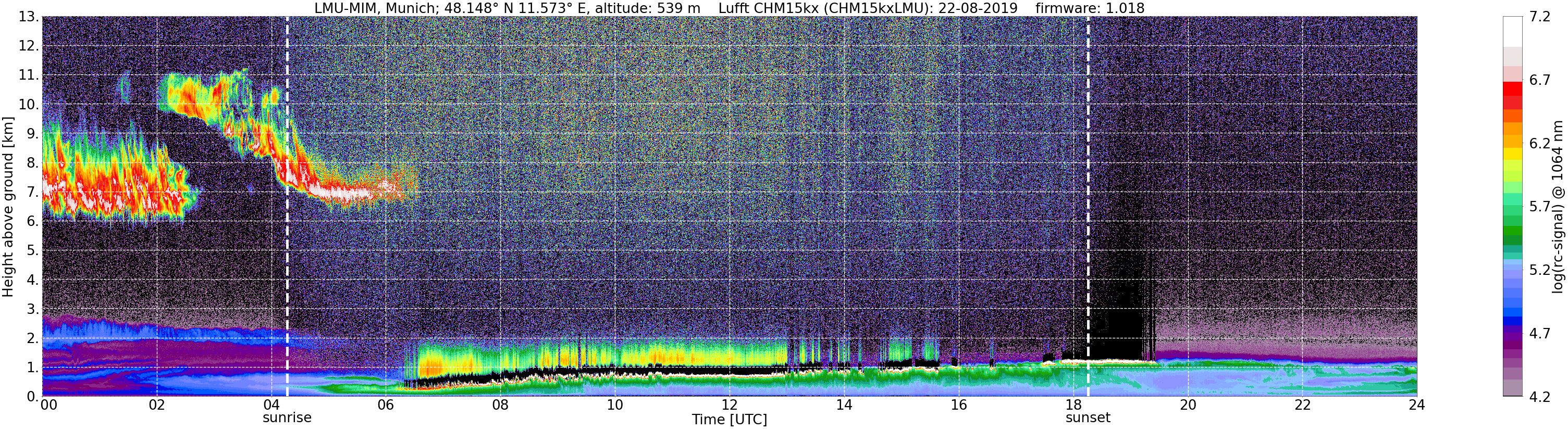The image size is (1568, 430).
Task: Click the sunrise dashed vertical line
Action: click(287, 206)
